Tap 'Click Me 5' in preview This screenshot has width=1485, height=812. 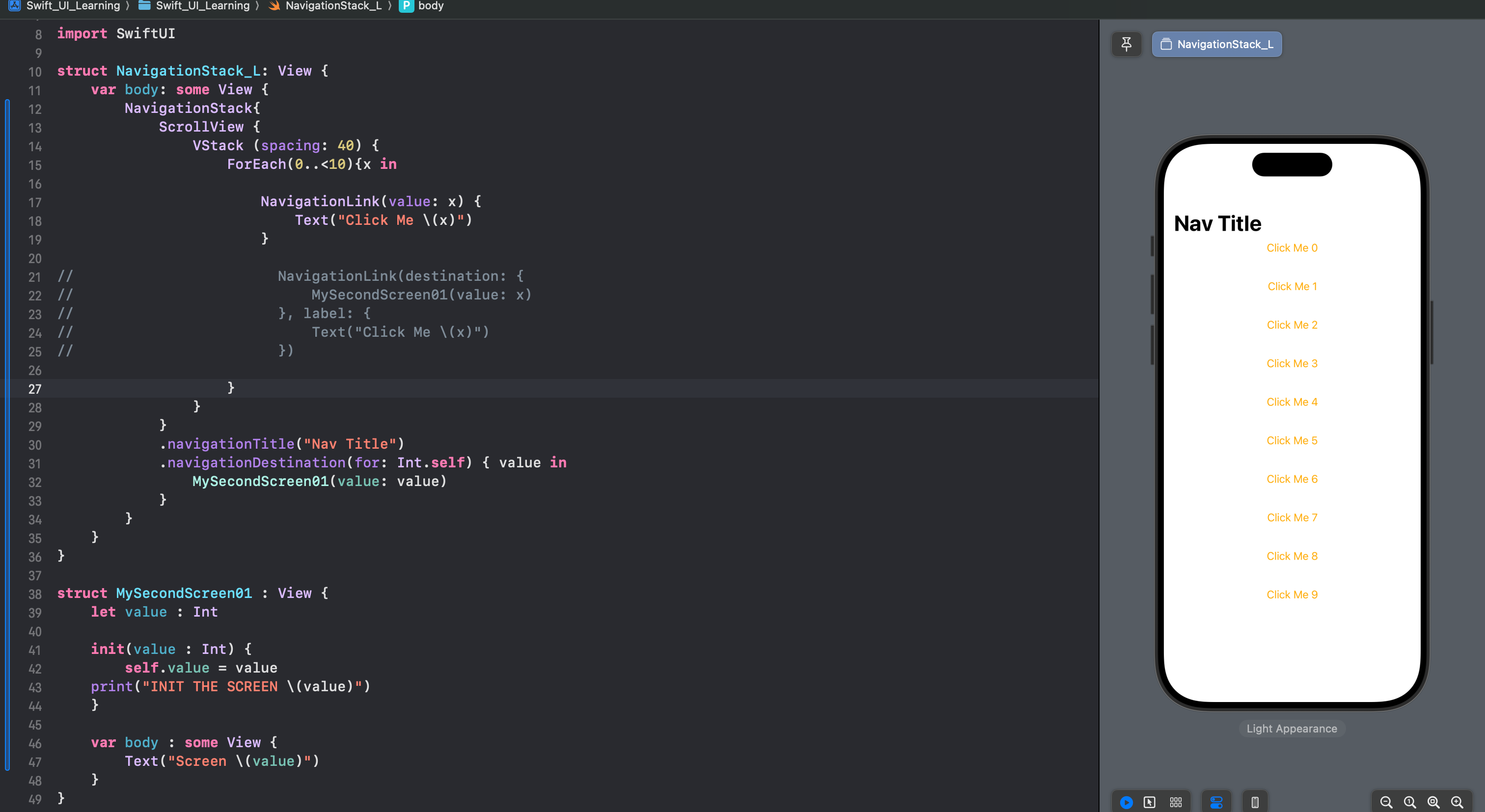pyautogui.click(x=1292, y=441)
